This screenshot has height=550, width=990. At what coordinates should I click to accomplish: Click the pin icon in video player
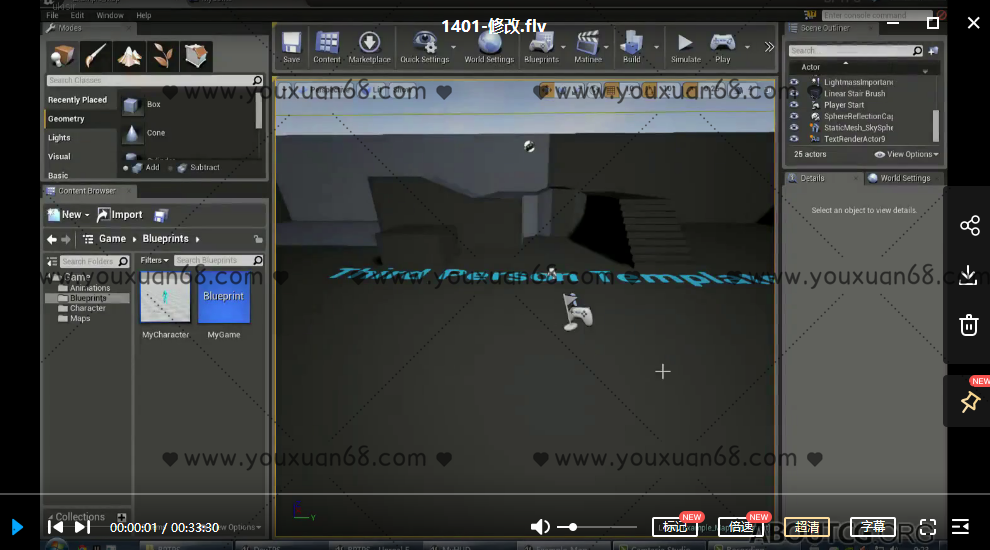pos(970,402)
